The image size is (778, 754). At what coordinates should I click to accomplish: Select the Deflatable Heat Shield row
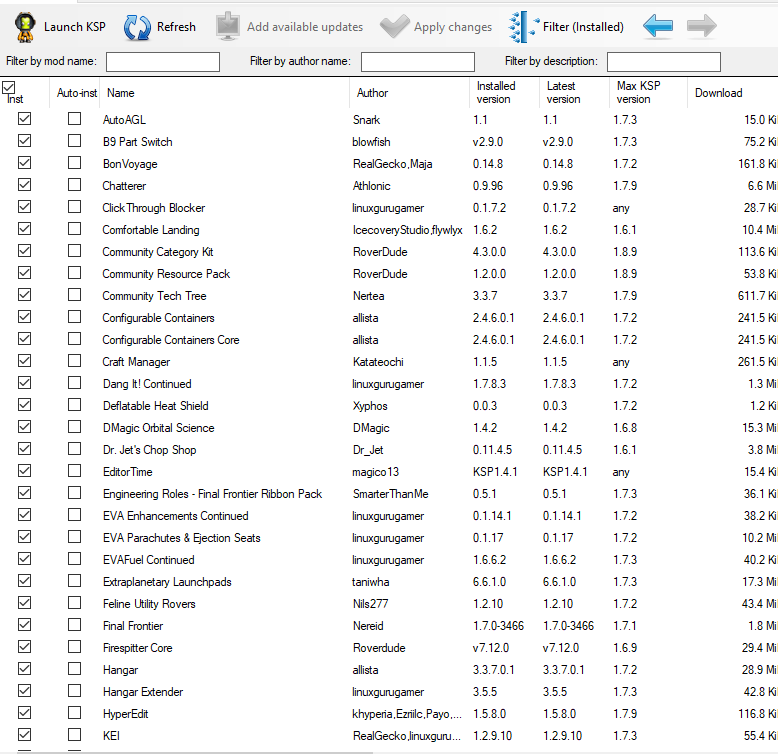pos(389,406)
